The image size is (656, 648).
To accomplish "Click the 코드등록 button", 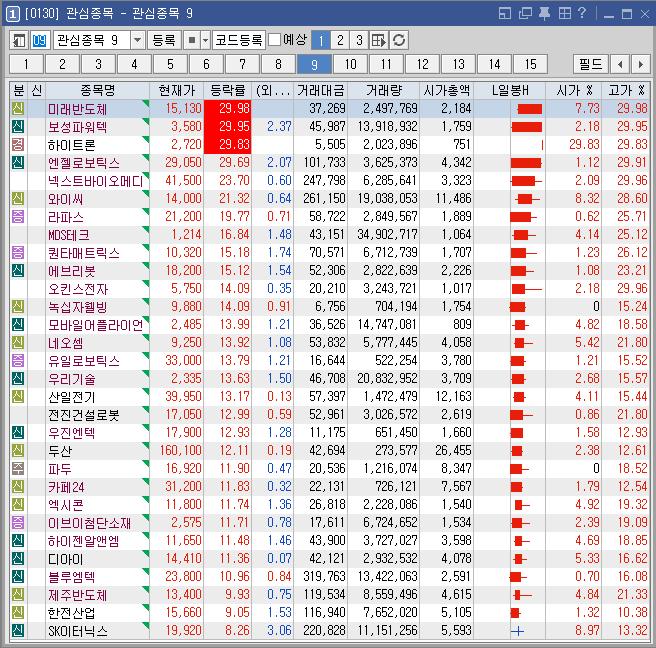I will [238, 41].
